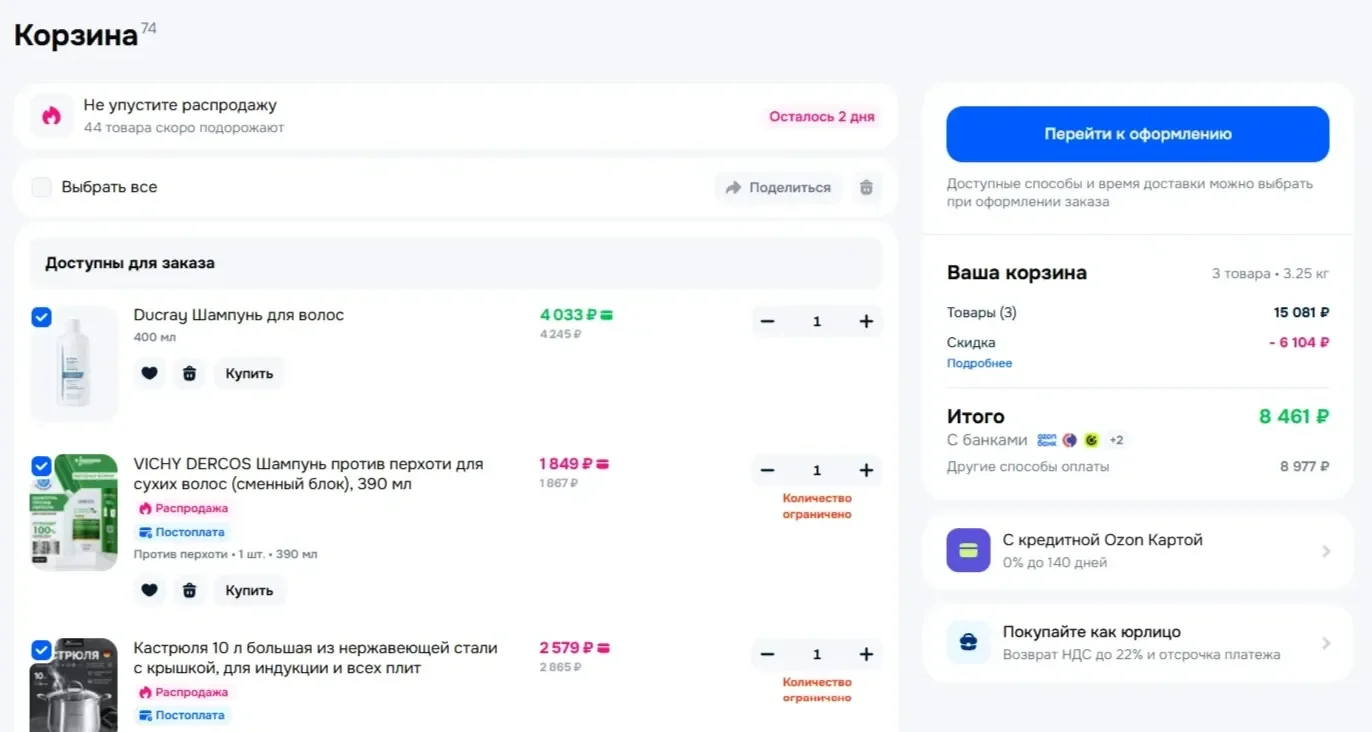Click the credit Ozon Card purple icon
The width and height of the screenshot is (1372, 732).
968,550
